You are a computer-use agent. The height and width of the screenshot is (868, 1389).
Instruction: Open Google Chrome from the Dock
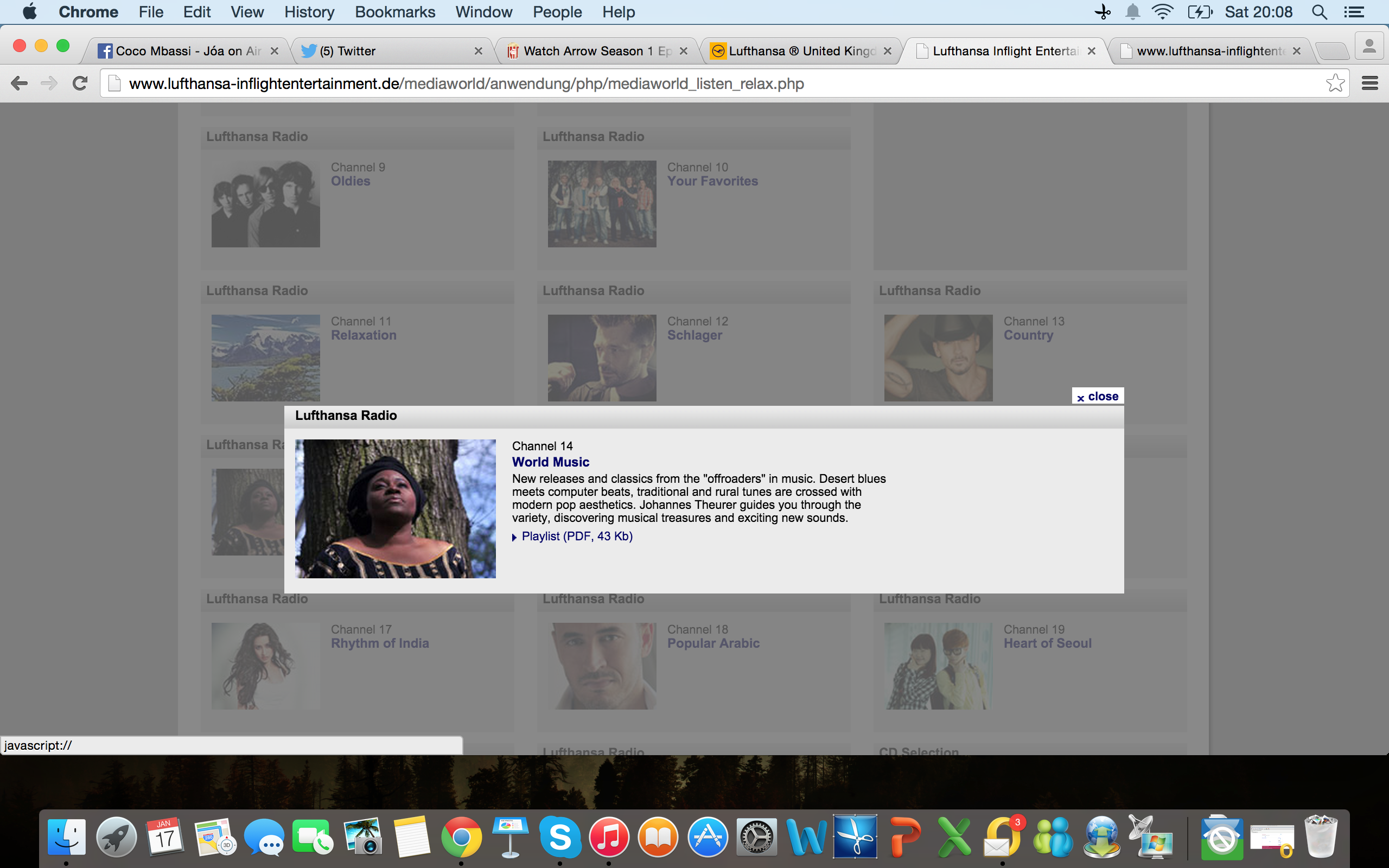click(x=461, y=837)
